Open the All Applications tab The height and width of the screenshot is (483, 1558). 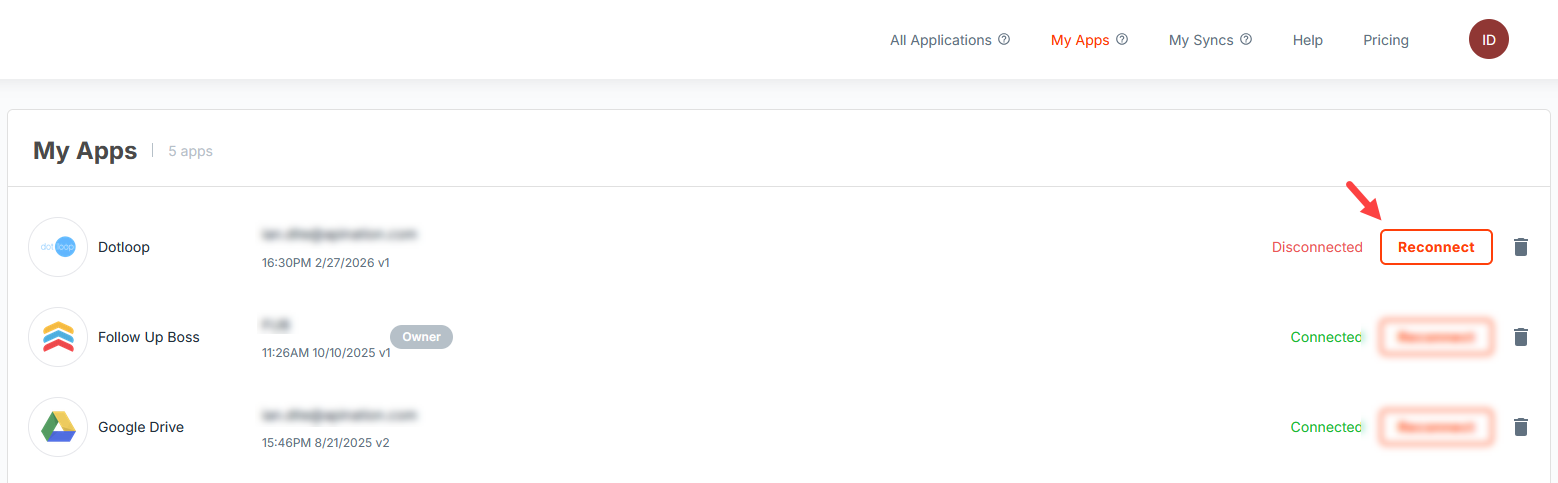(x=940, y=40)
